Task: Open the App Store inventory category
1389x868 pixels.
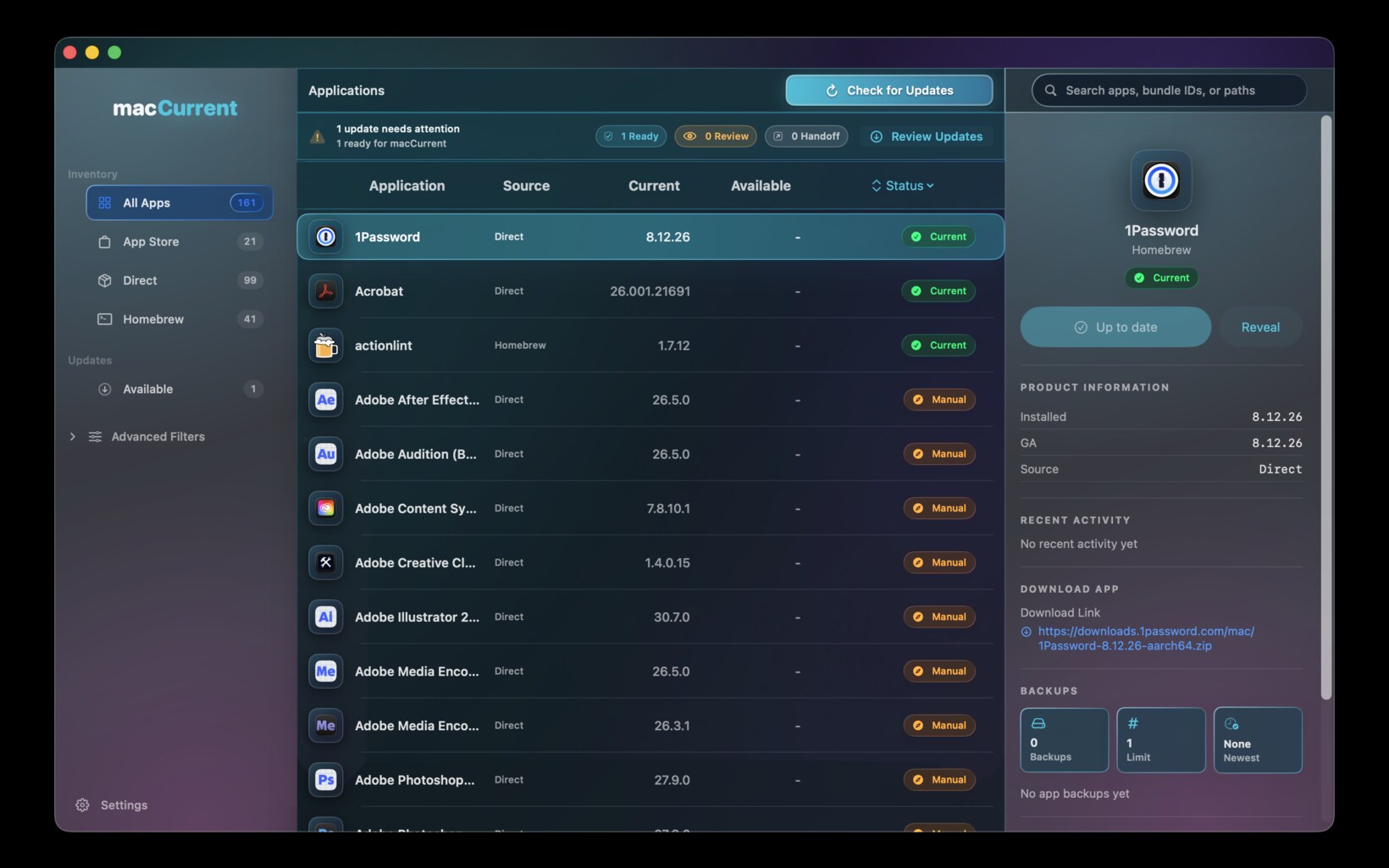Action: tap(180, 241)
